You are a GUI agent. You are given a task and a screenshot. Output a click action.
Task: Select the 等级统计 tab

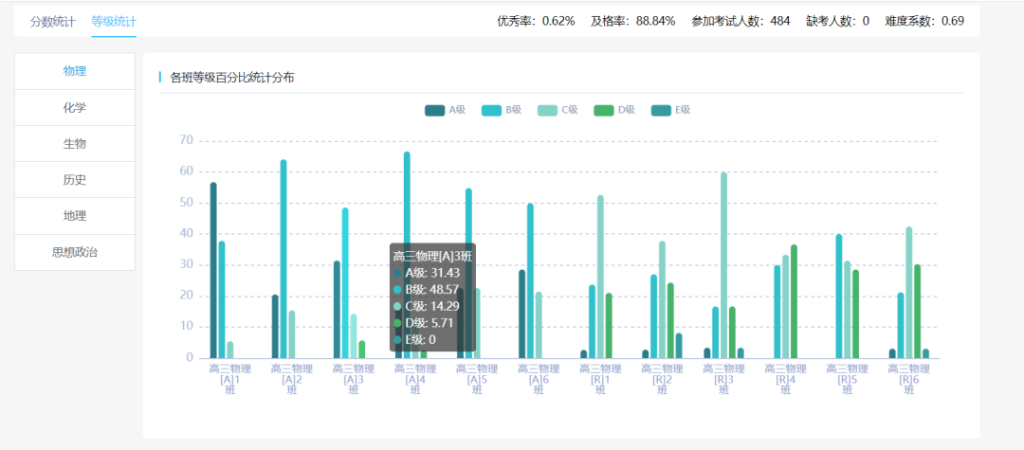point(114,22)
